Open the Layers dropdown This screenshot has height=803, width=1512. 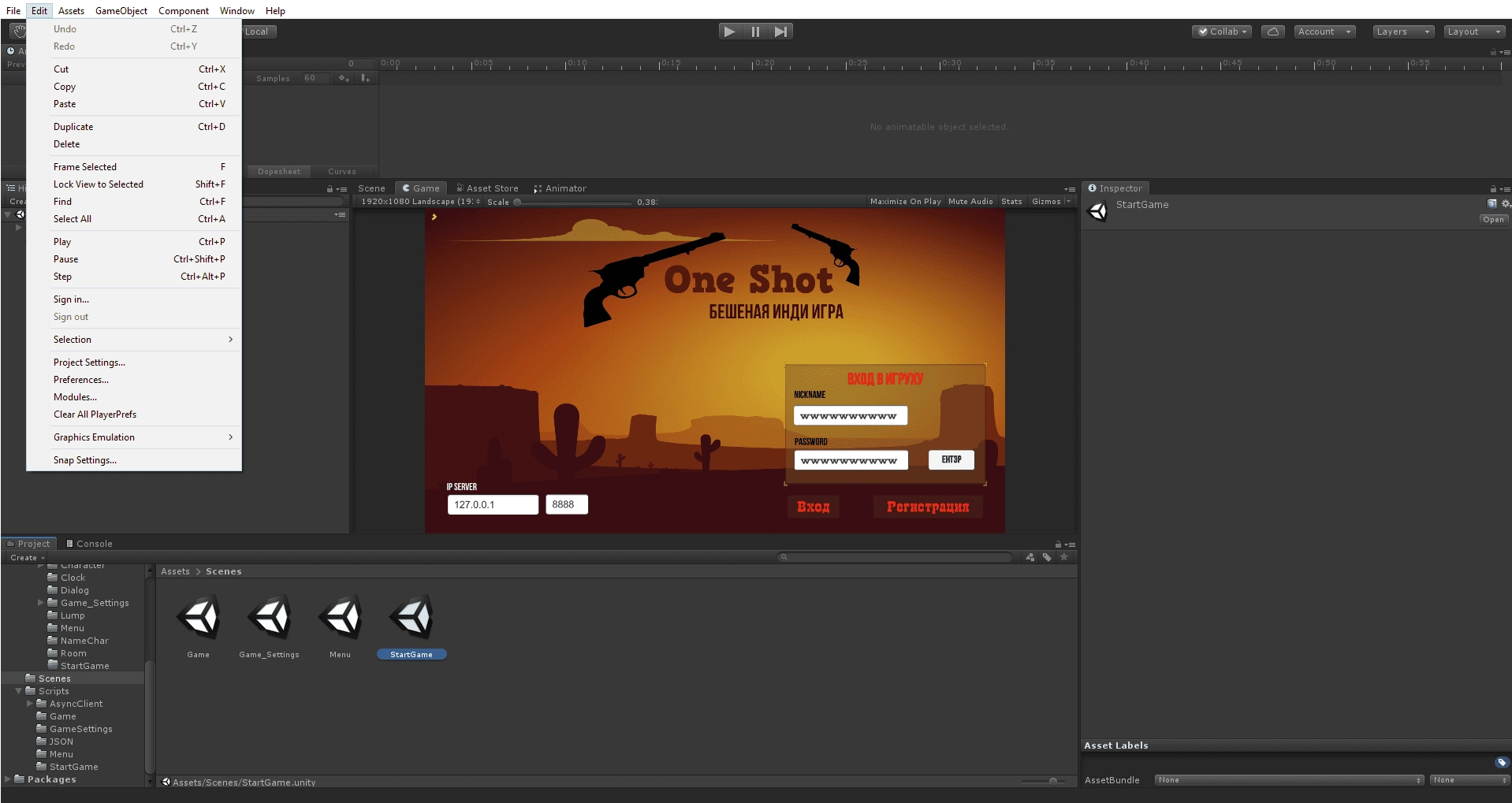pyautogui.click(x=1403, y=32)
